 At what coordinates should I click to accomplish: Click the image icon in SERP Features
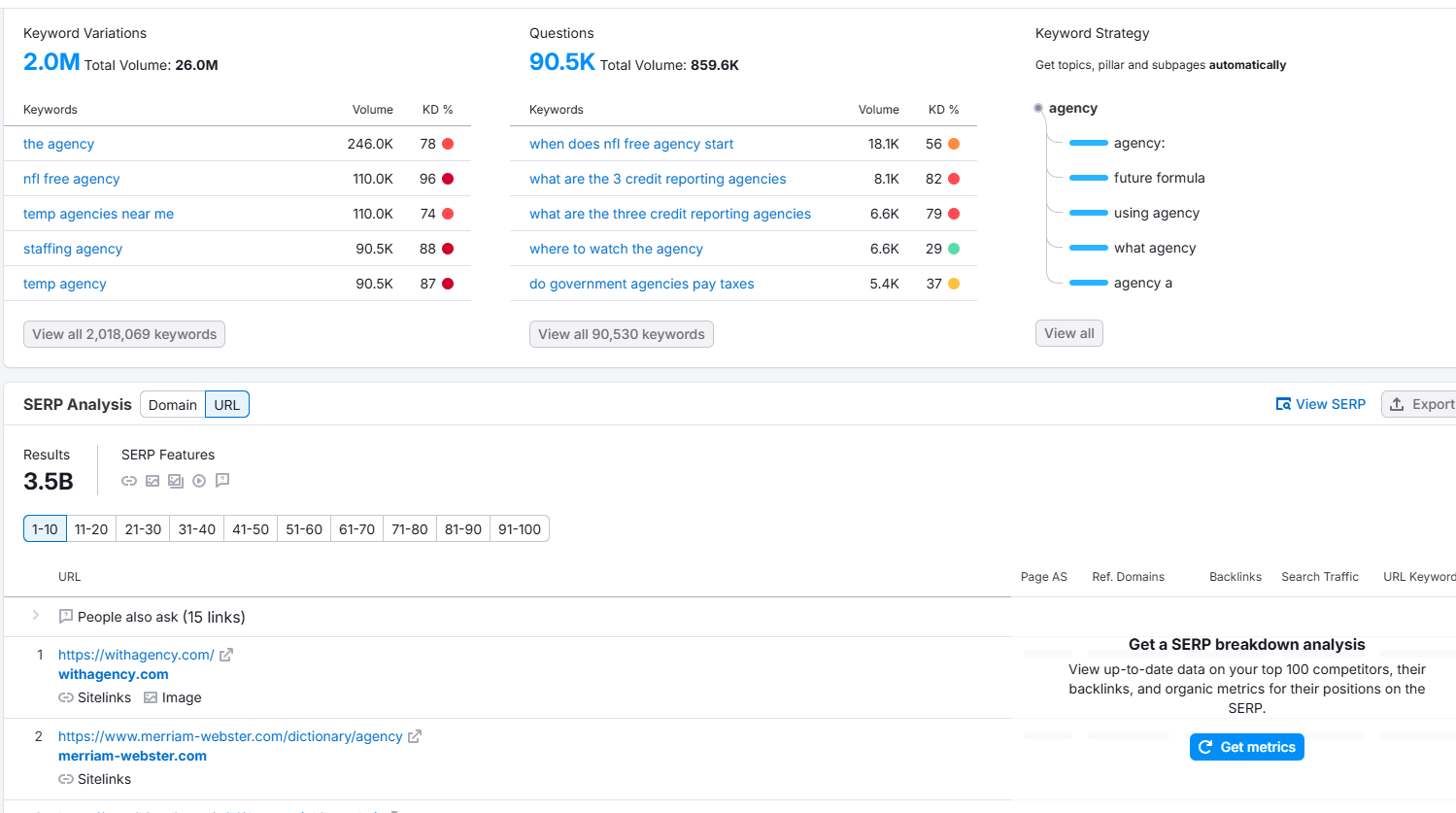(x=152, y=481)
